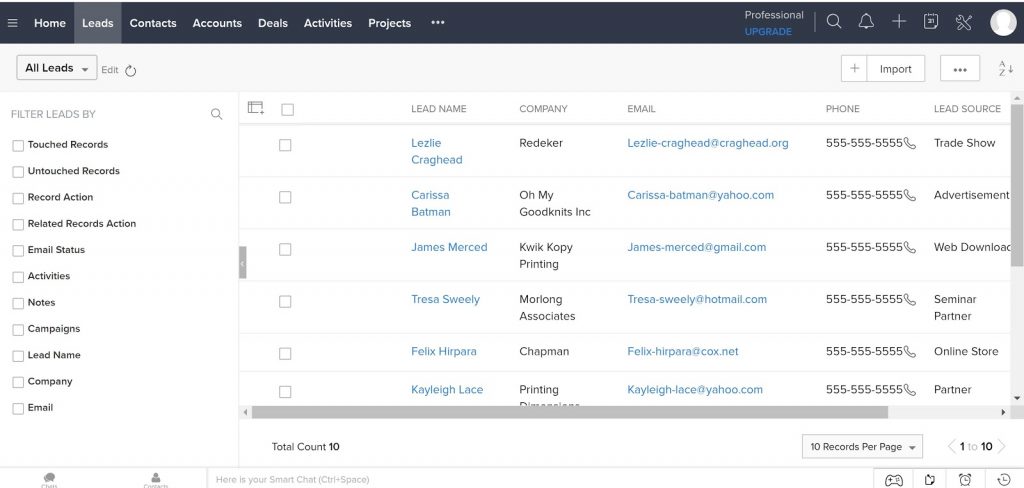Click the UPGRADE link
Image resolution: width=1024 pixels, height=488 pixels.
[x=768, y=31]
